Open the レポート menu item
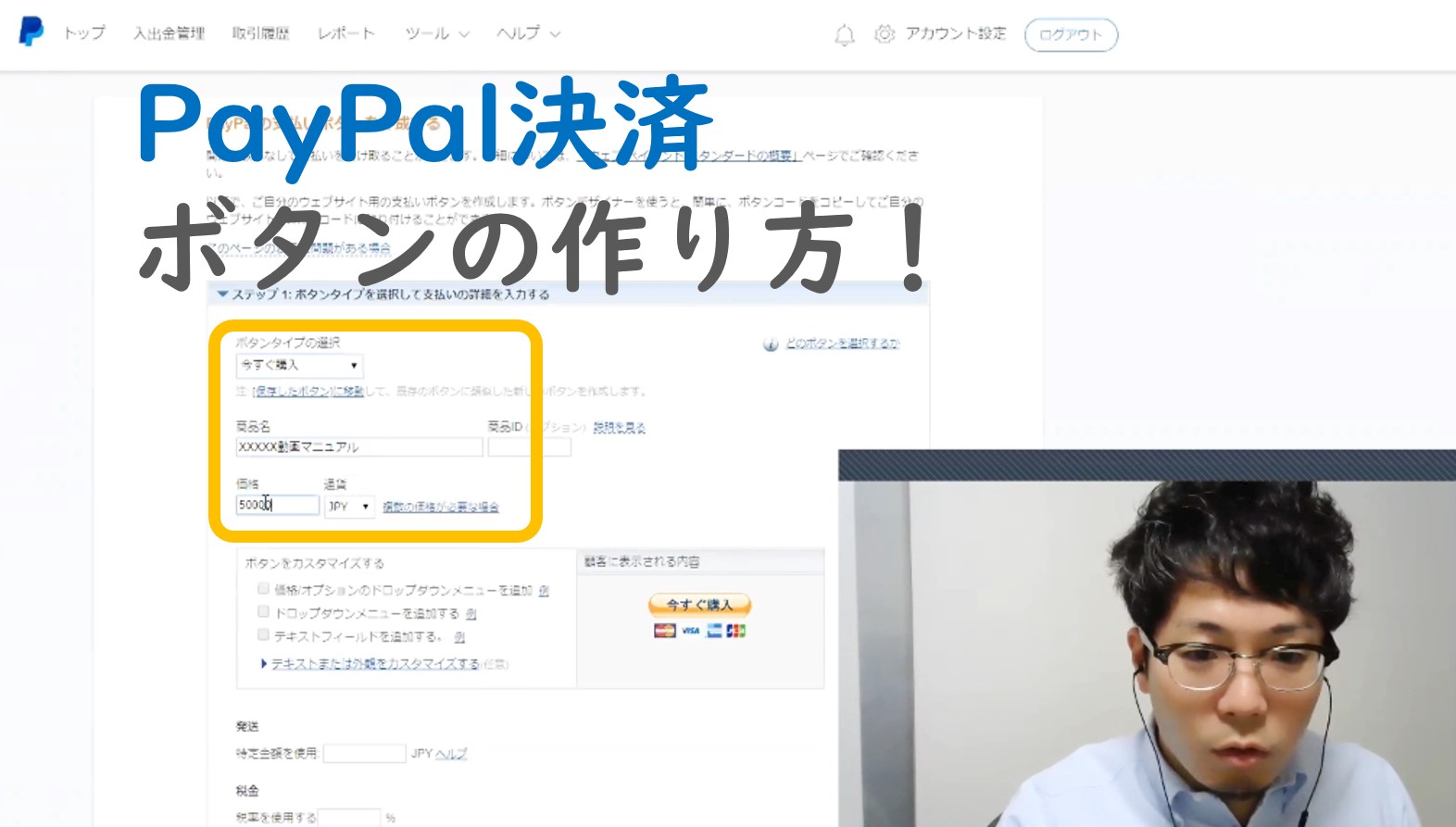 [x=346, y=33]
